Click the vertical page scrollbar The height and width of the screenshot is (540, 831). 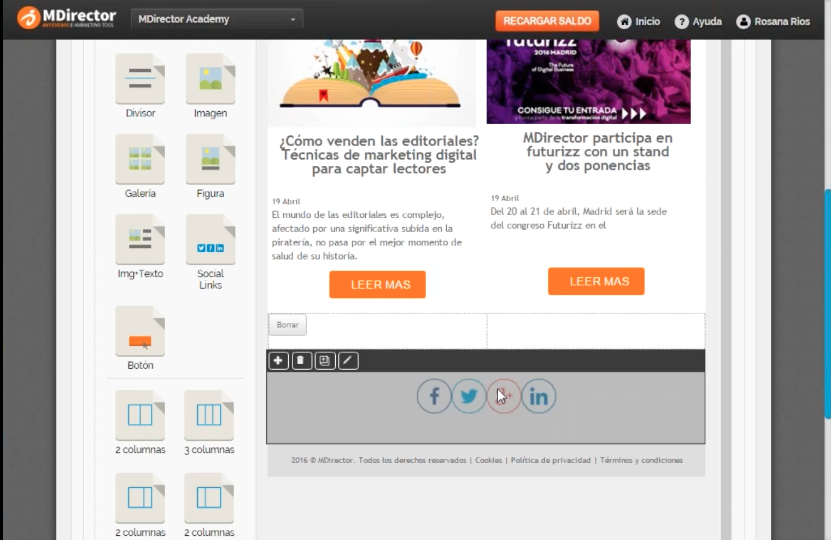(827, 304)
